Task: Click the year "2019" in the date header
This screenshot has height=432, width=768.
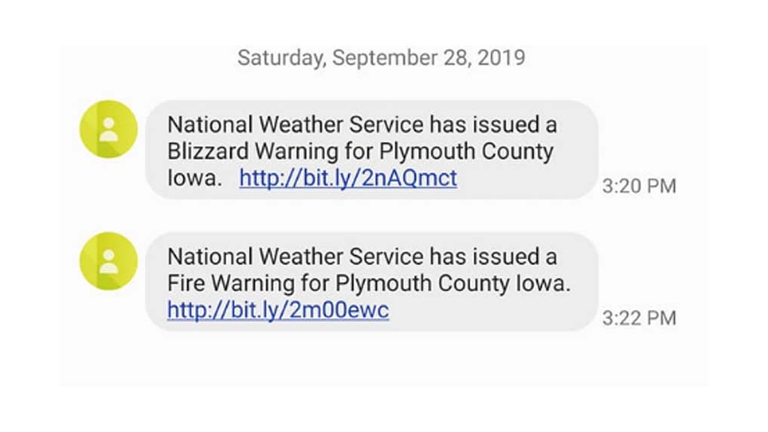Action: (x=499, y=58)
